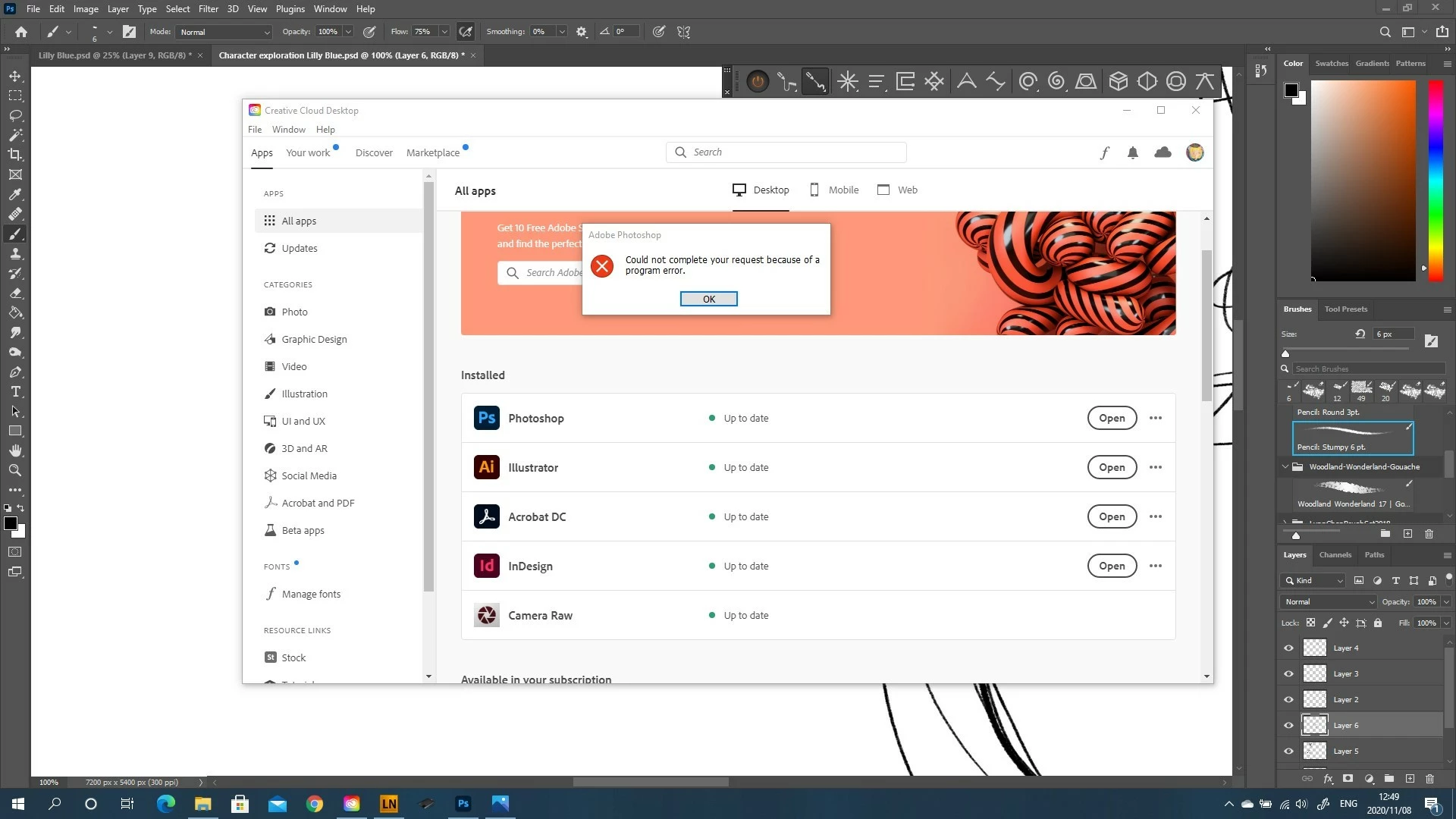Select the Eyedropper tool
This screenshot has width=1456, height=819.
(x=15, y=194)
